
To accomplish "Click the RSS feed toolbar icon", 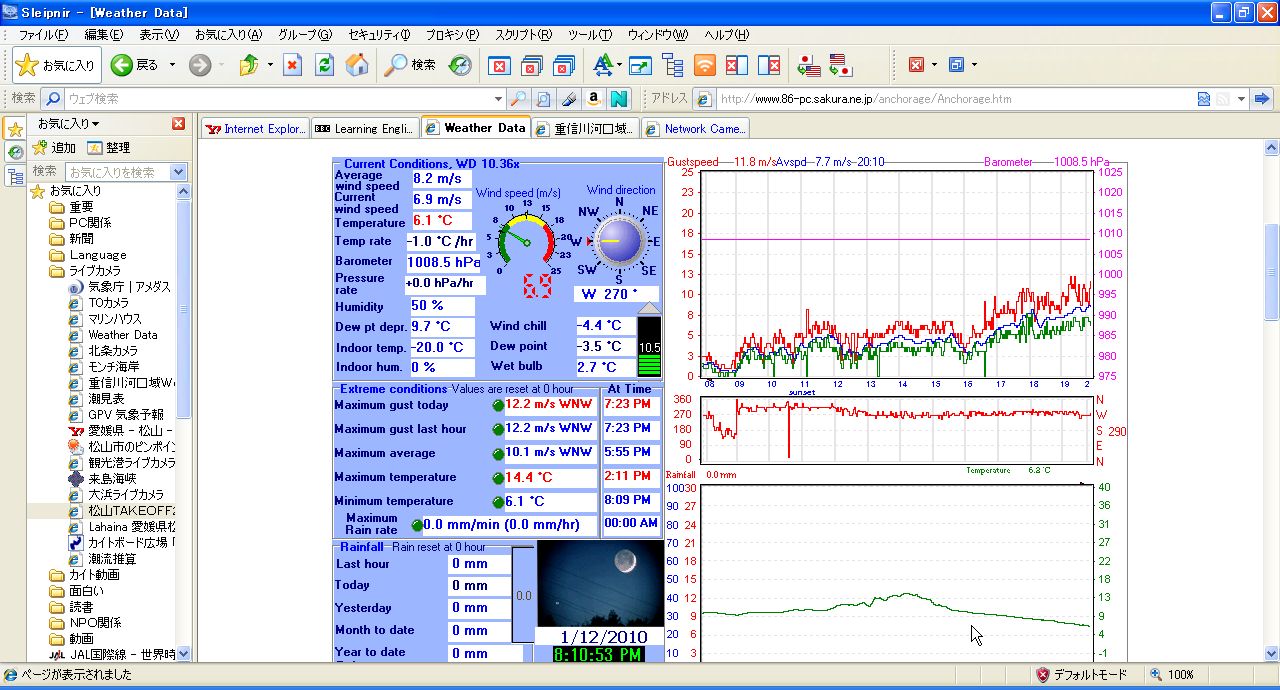I will point(705,65).
